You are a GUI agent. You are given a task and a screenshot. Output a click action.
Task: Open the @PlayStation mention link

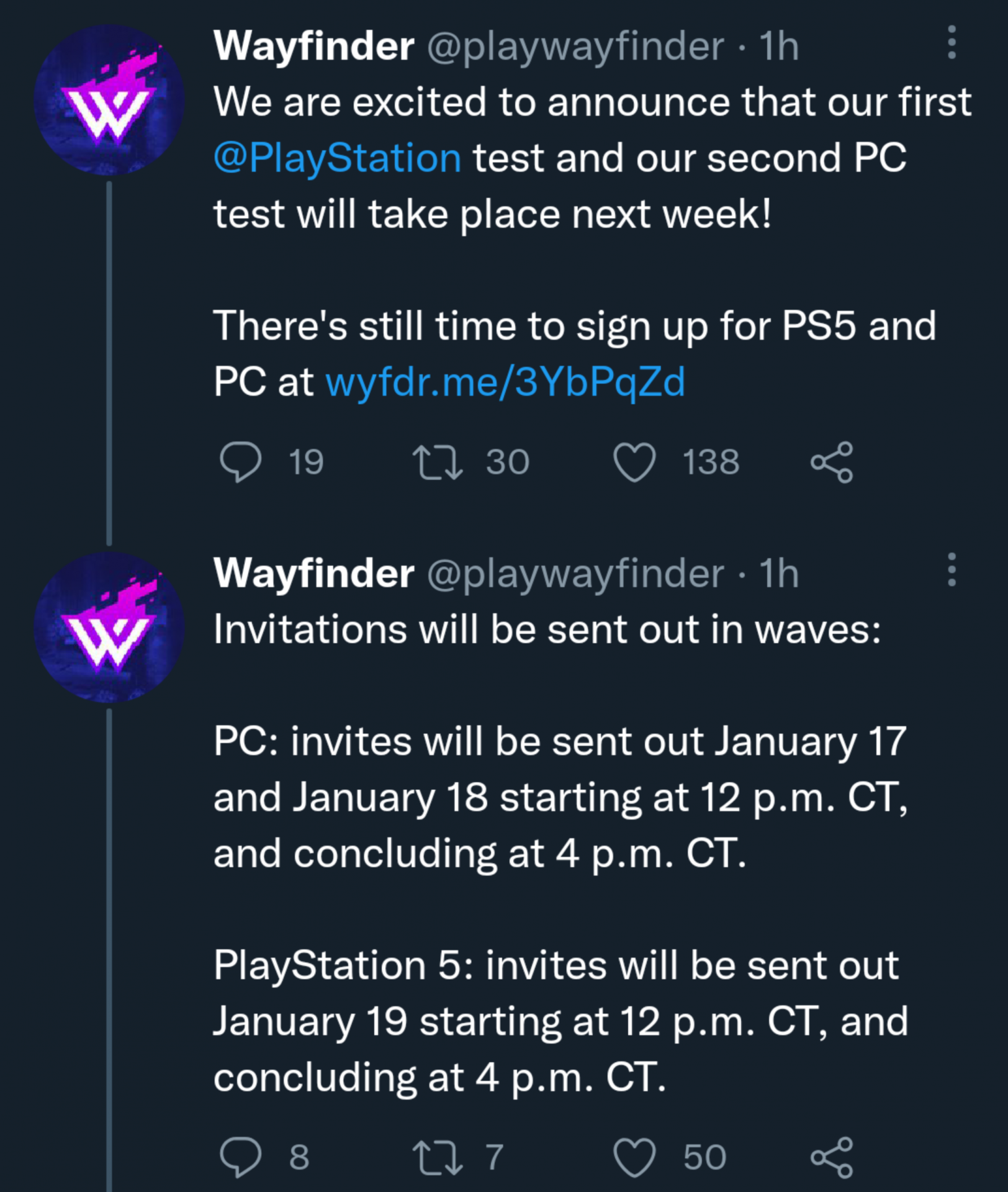(x=337, y=158)
